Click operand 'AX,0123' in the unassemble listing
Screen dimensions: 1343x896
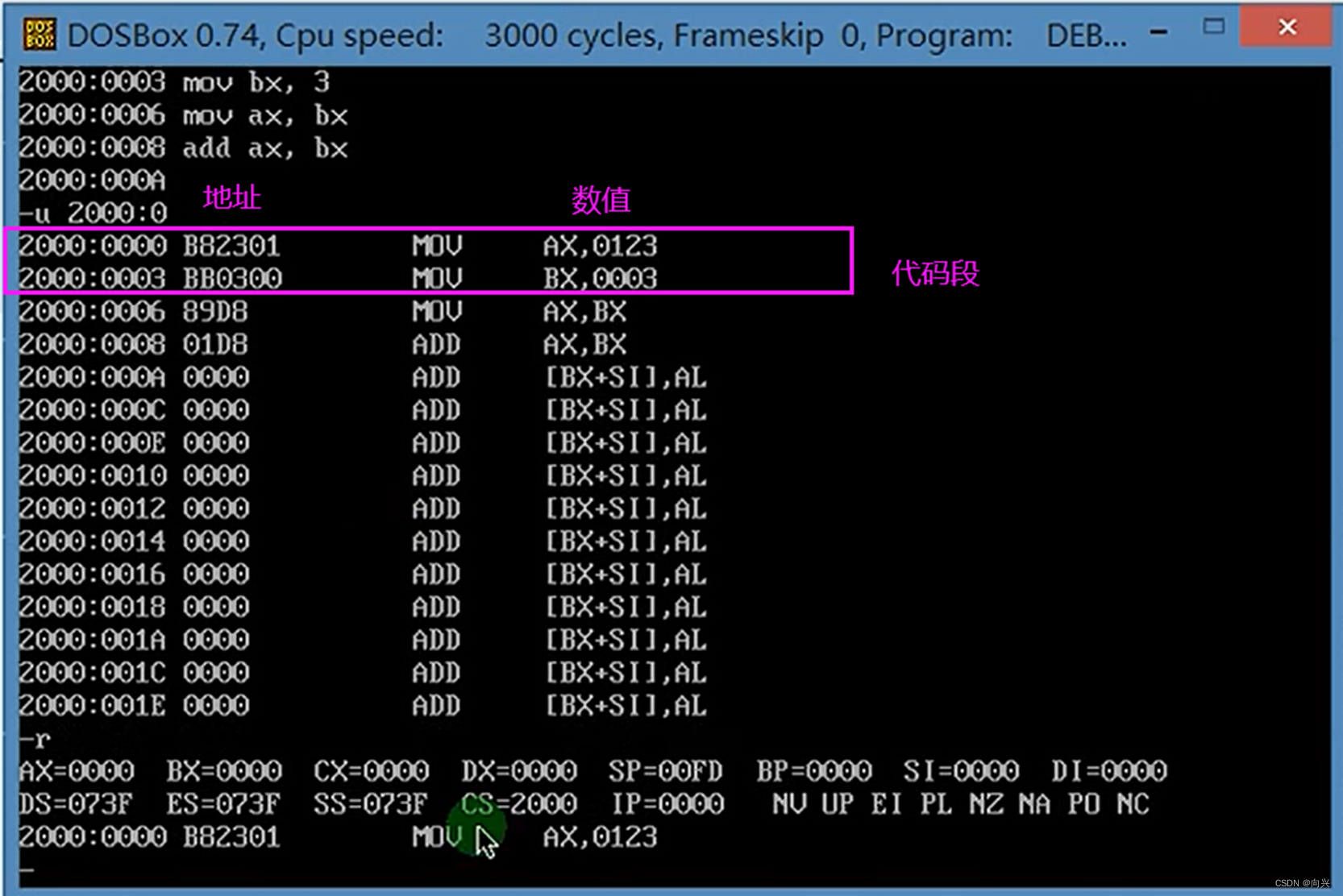click(601, 246)
